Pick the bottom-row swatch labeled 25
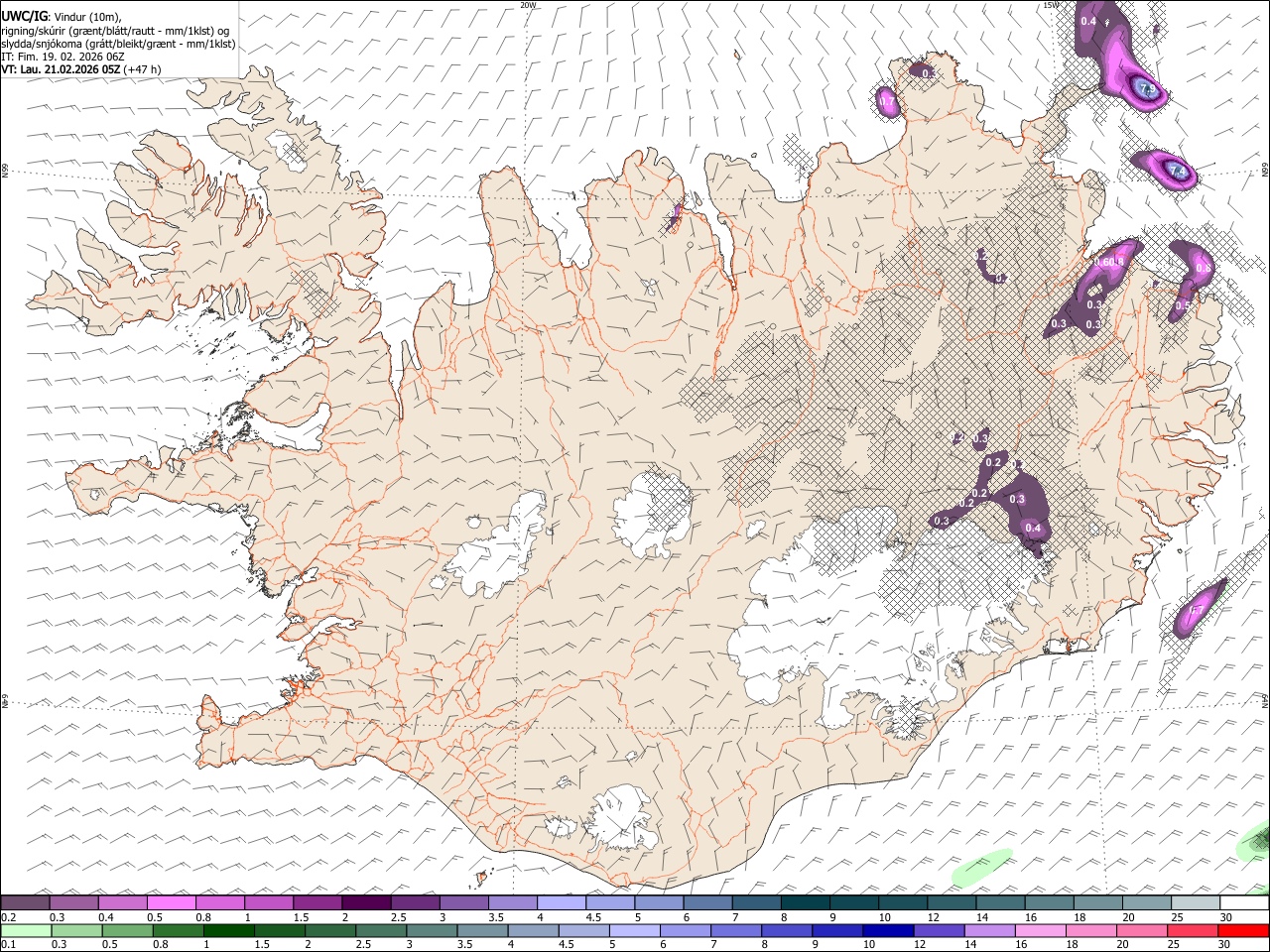 (1192, 931)
